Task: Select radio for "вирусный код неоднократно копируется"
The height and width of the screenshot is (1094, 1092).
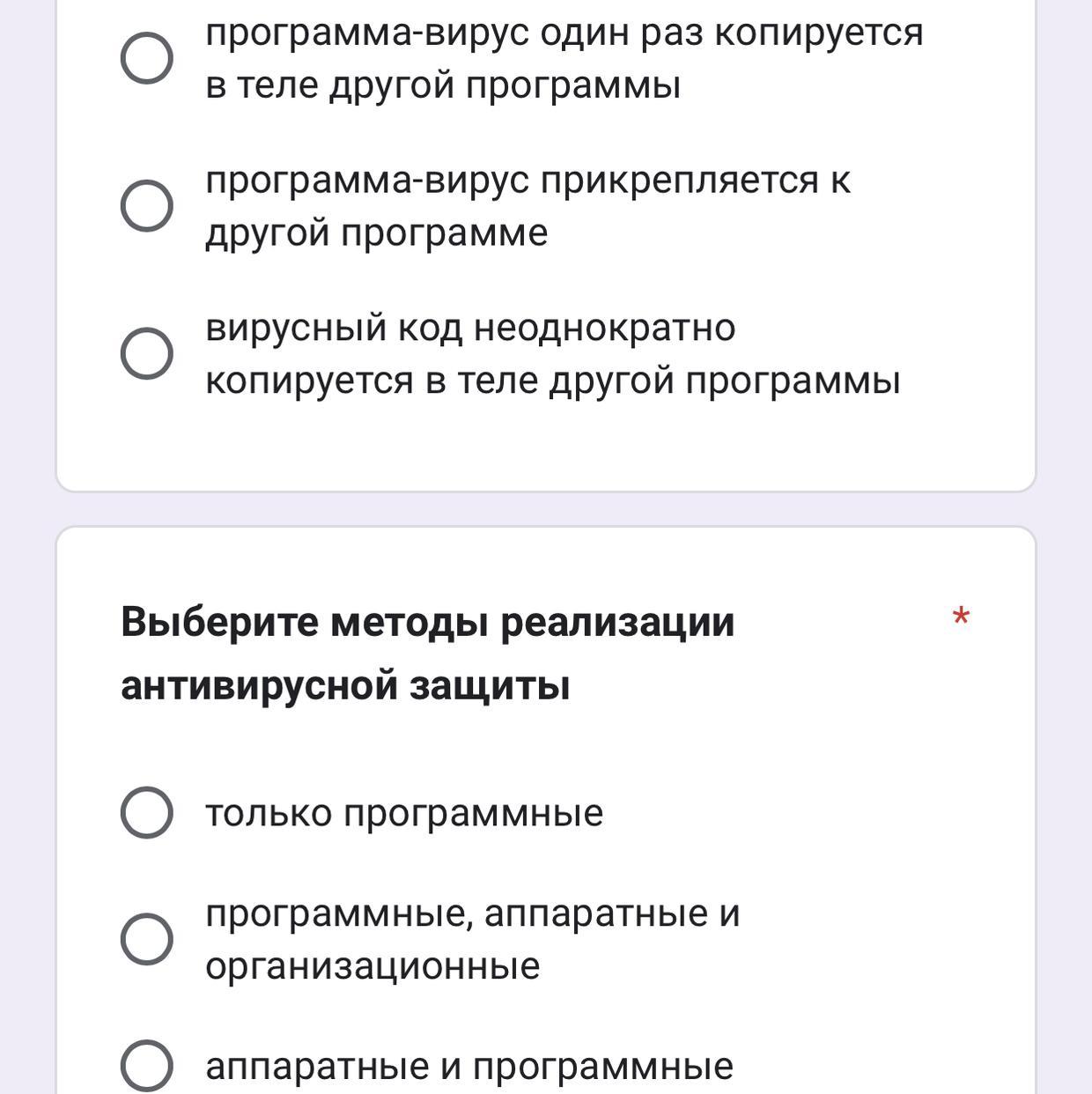Action: click(146, 353)
